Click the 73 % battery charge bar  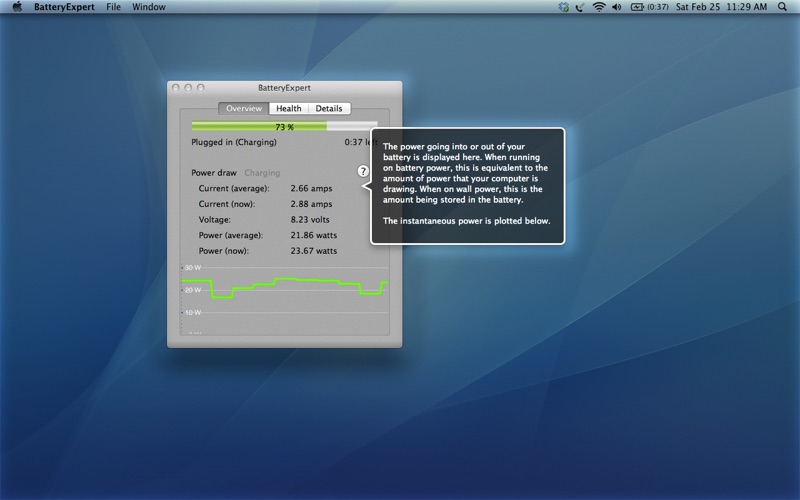point(284,127)
